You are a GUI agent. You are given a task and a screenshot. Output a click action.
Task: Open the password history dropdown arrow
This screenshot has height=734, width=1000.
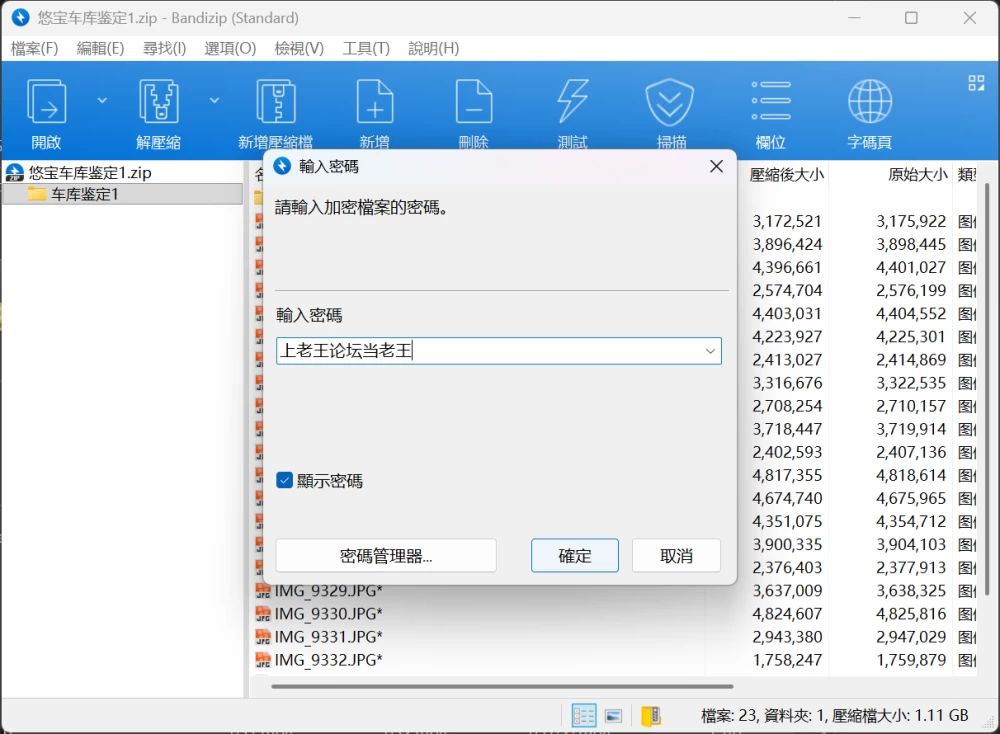(x=710, y=351)
